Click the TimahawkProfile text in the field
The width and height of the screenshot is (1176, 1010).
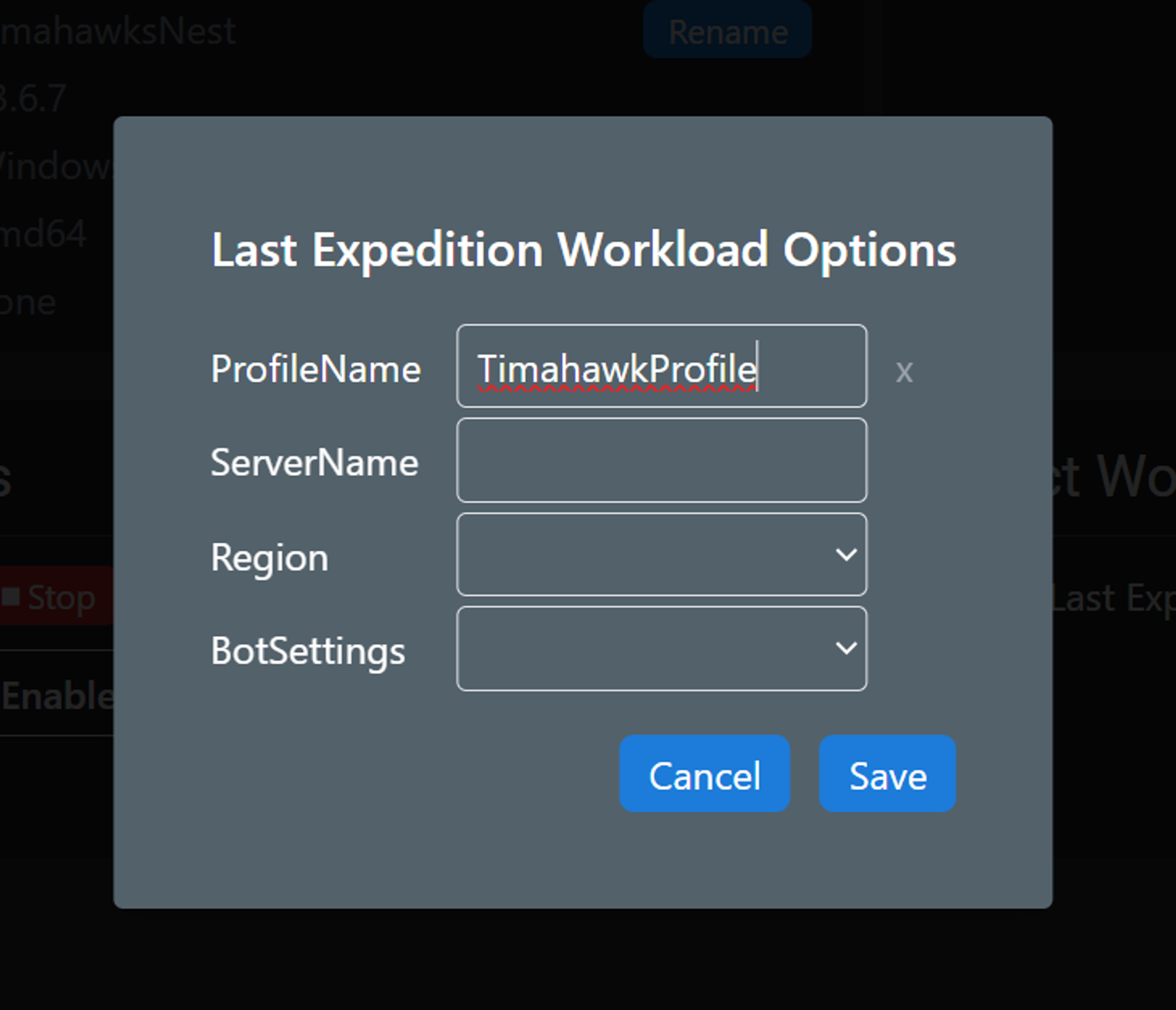(617, 369)
